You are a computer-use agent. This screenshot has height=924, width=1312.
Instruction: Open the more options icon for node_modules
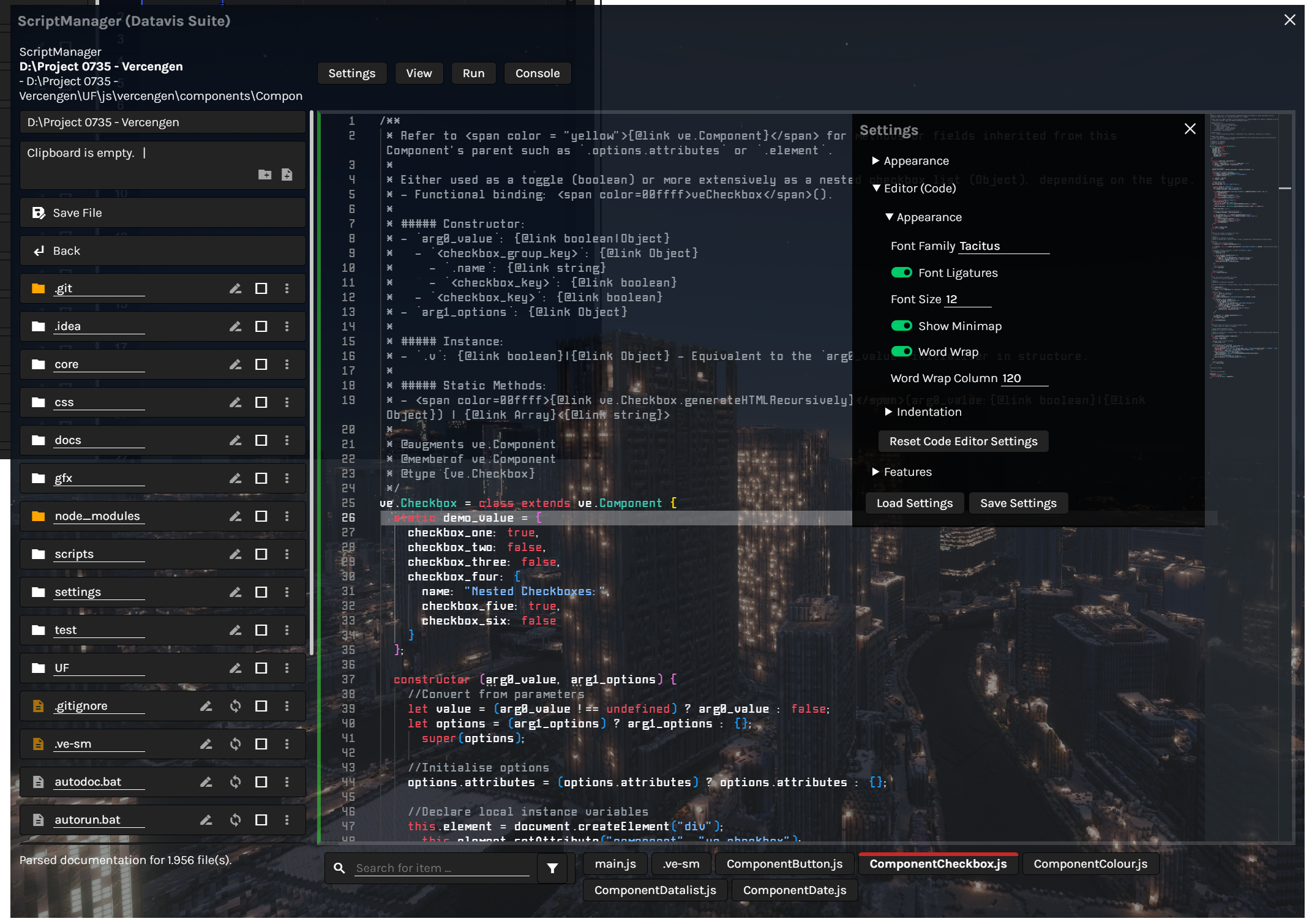point(287,516)
